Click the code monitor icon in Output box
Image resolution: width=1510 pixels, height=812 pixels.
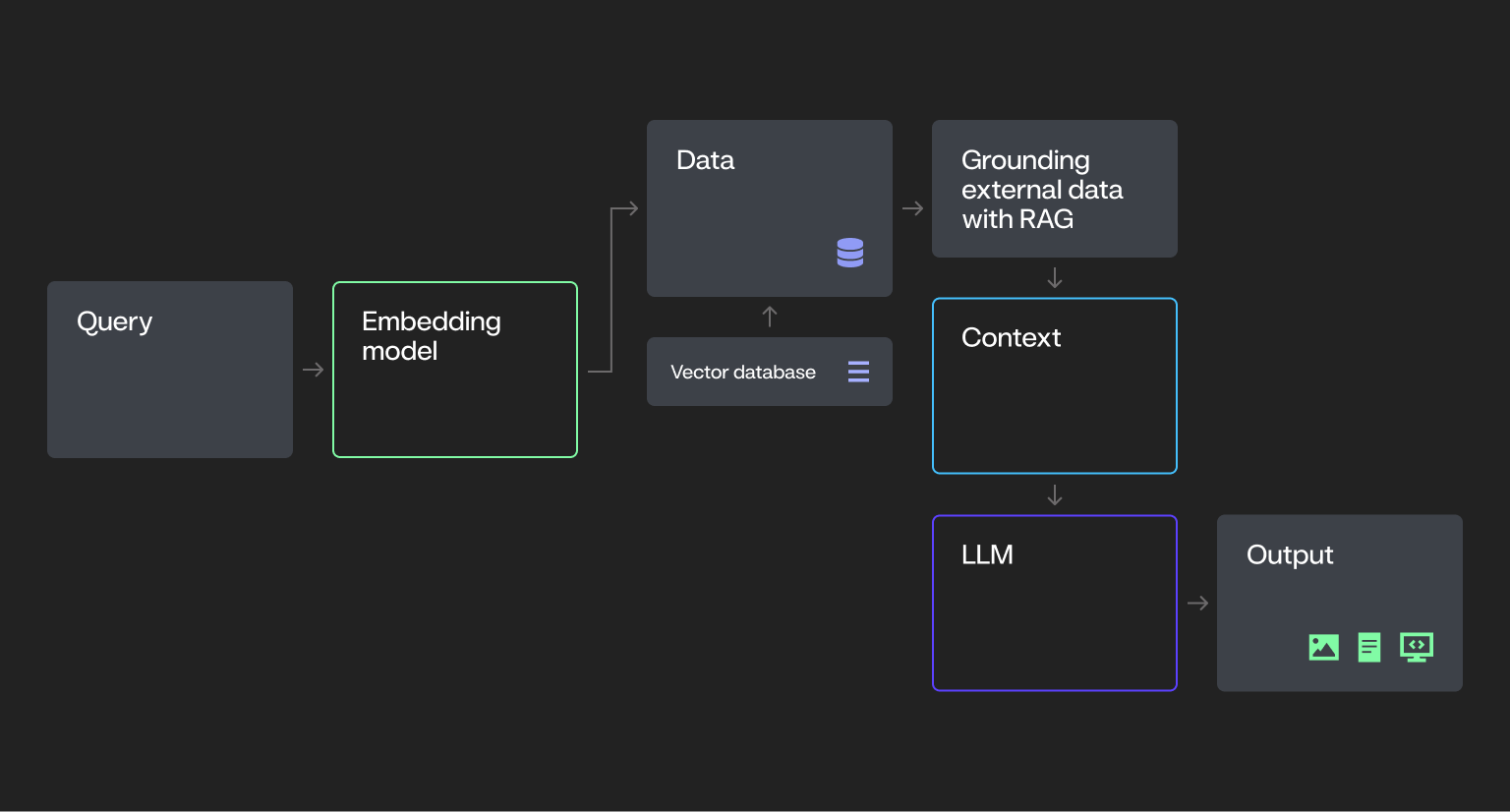1417,647
